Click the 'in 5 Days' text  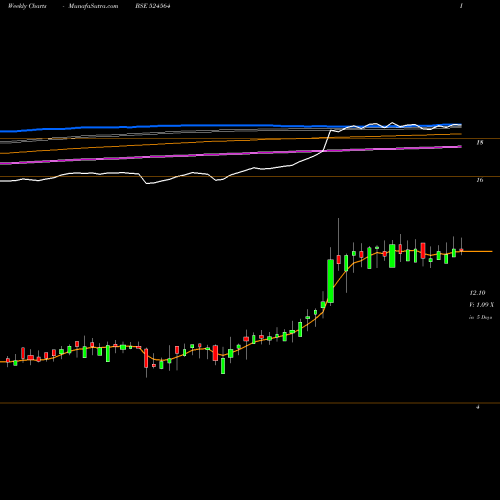(x=481, y=317)
